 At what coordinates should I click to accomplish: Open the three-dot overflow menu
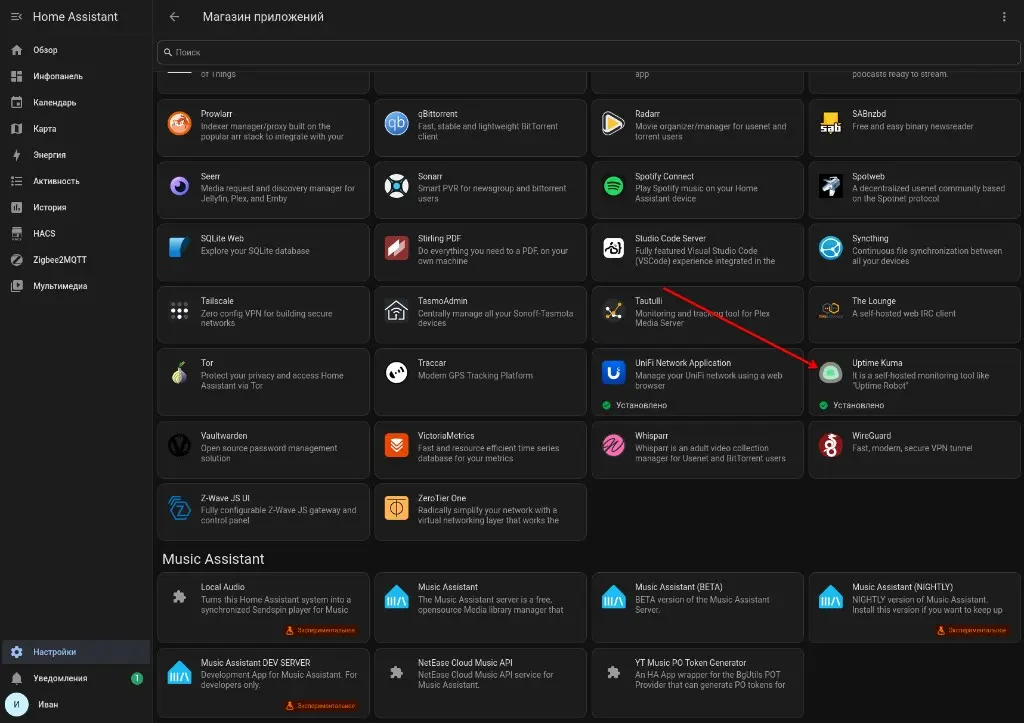click(x=1004, y=16)
